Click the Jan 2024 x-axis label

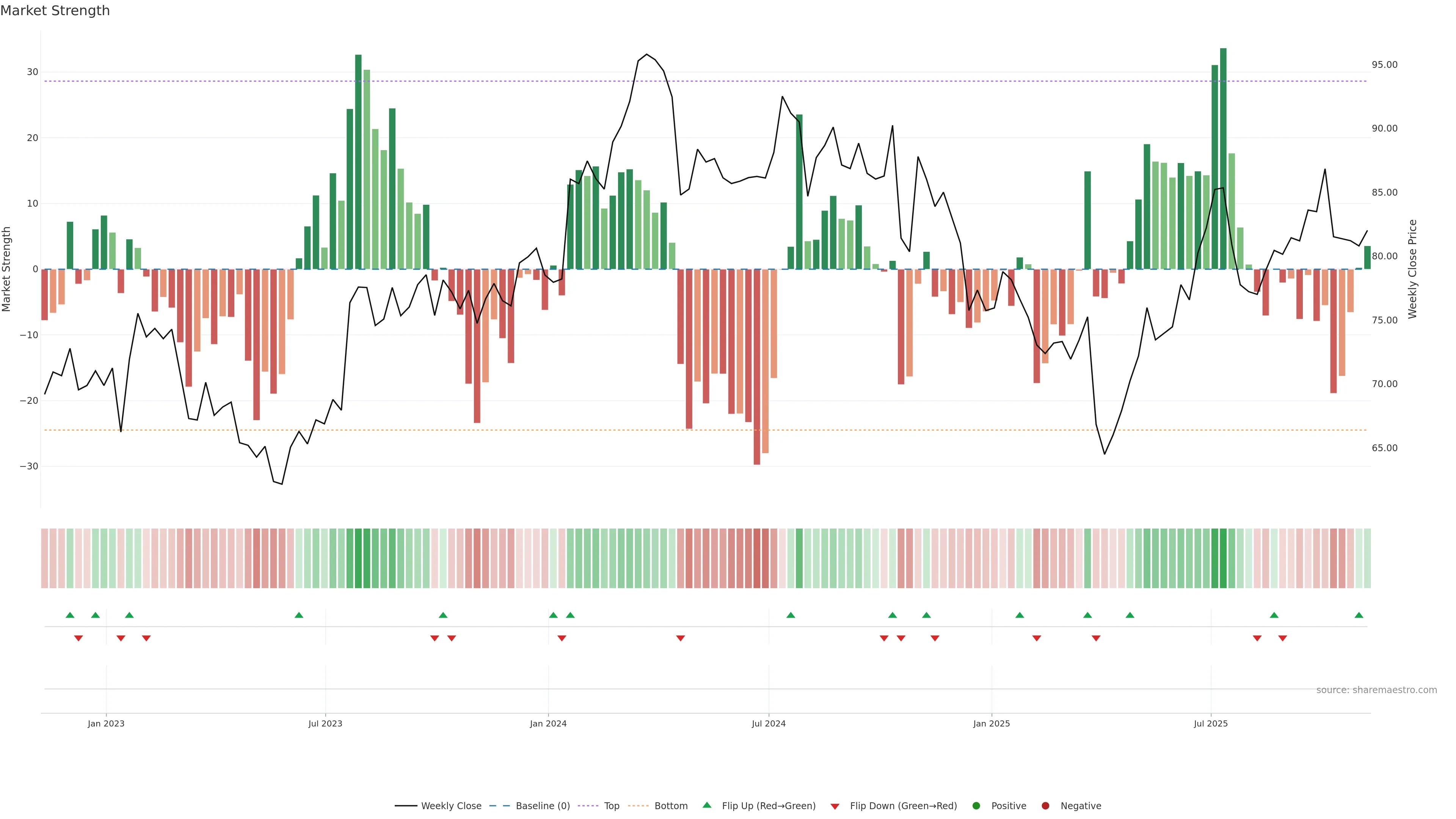click(x=548, y=723)
